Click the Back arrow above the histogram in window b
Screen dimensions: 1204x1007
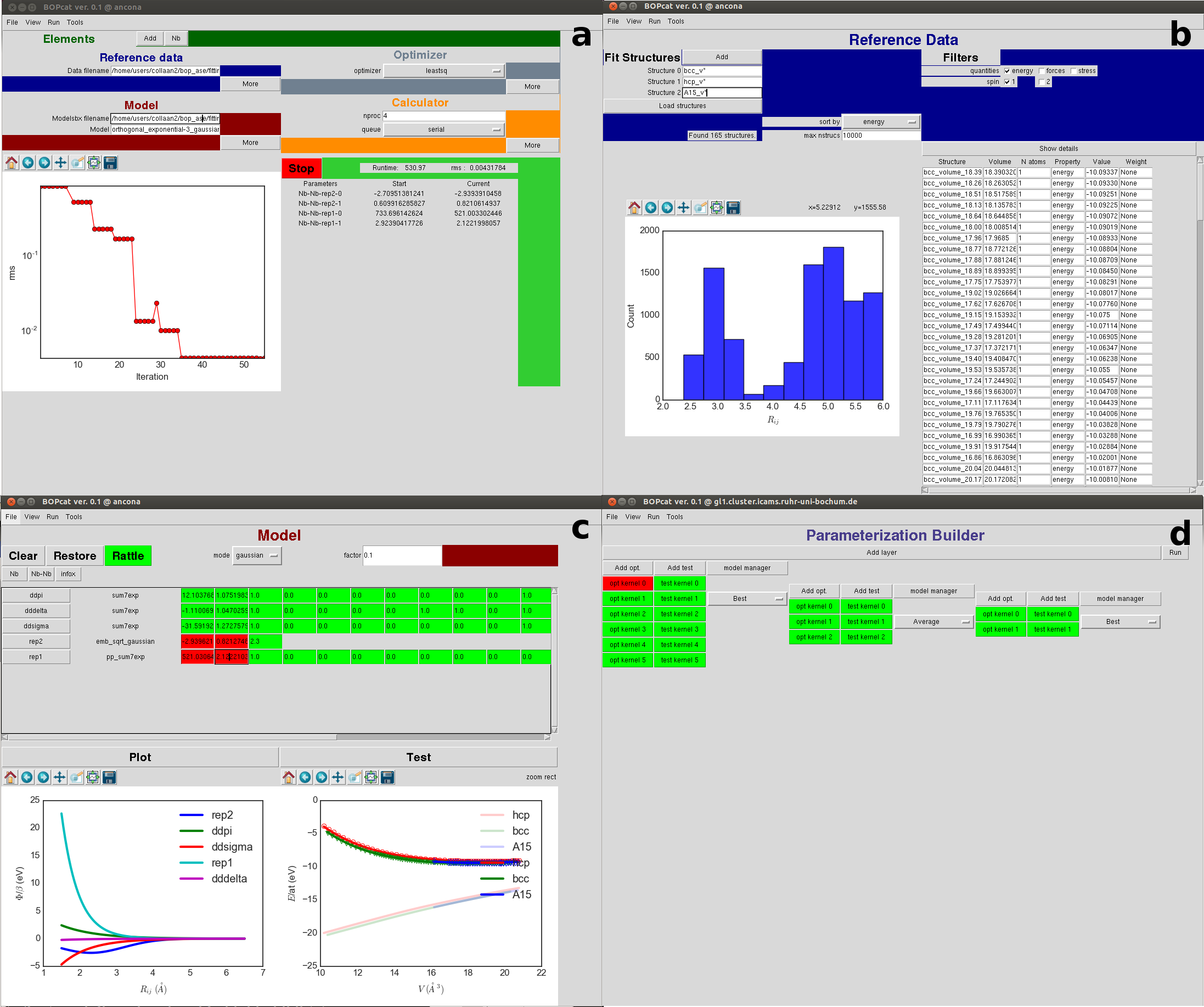(651, 207)
